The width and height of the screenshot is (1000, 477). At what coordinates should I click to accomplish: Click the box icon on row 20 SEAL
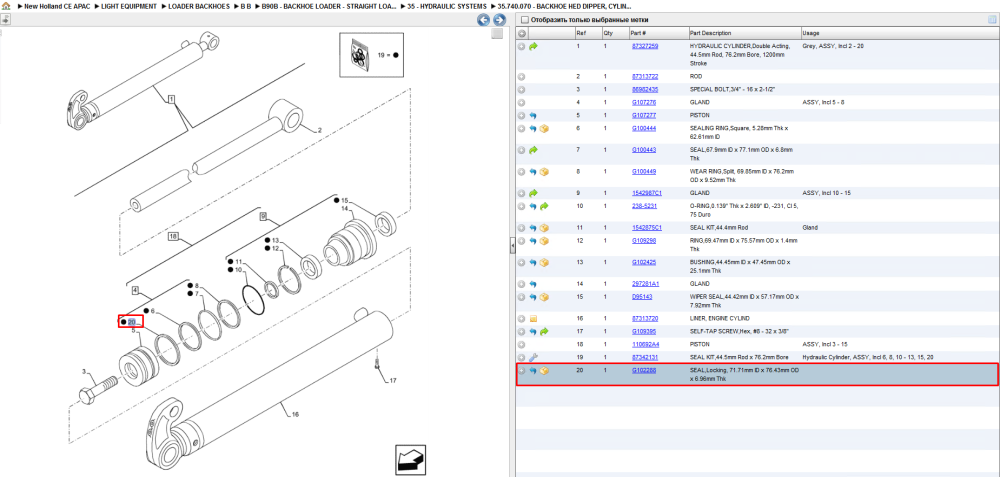[544, 371]
